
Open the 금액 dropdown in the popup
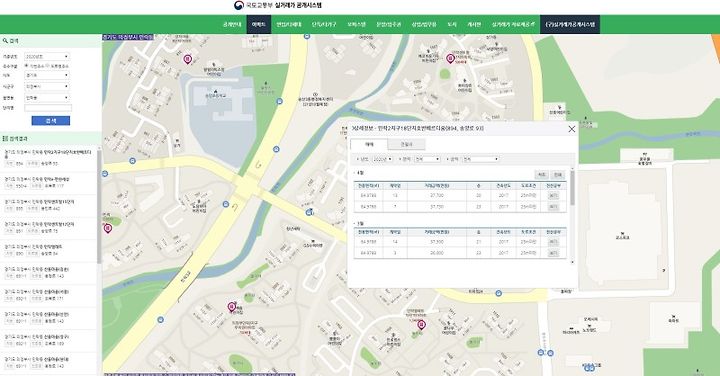click(x=480, y=159)
